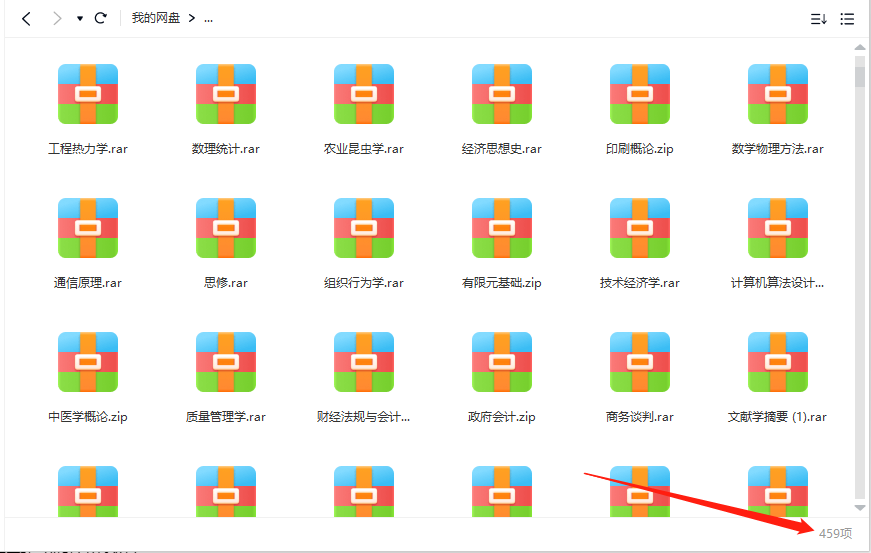Click 我的网盘 in breadcrumb path
Viewport: 871px width, 553px height.
[155, 18]
